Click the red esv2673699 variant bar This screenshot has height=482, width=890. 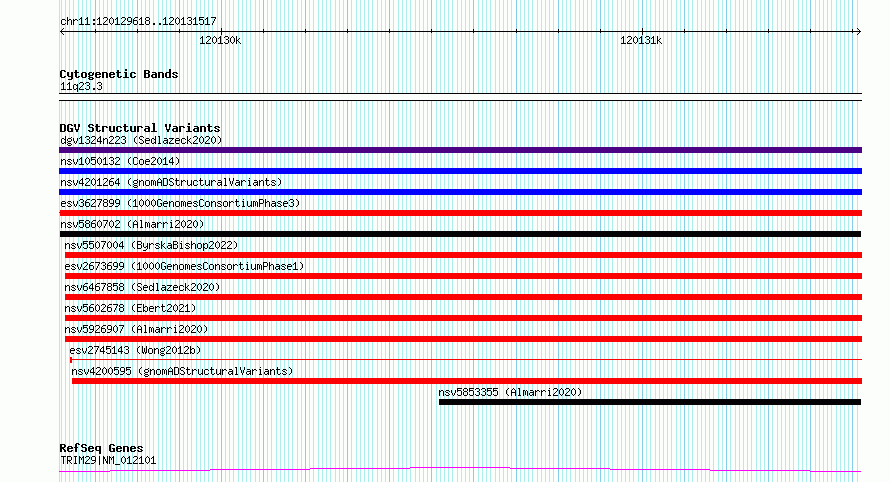point(463,276)
